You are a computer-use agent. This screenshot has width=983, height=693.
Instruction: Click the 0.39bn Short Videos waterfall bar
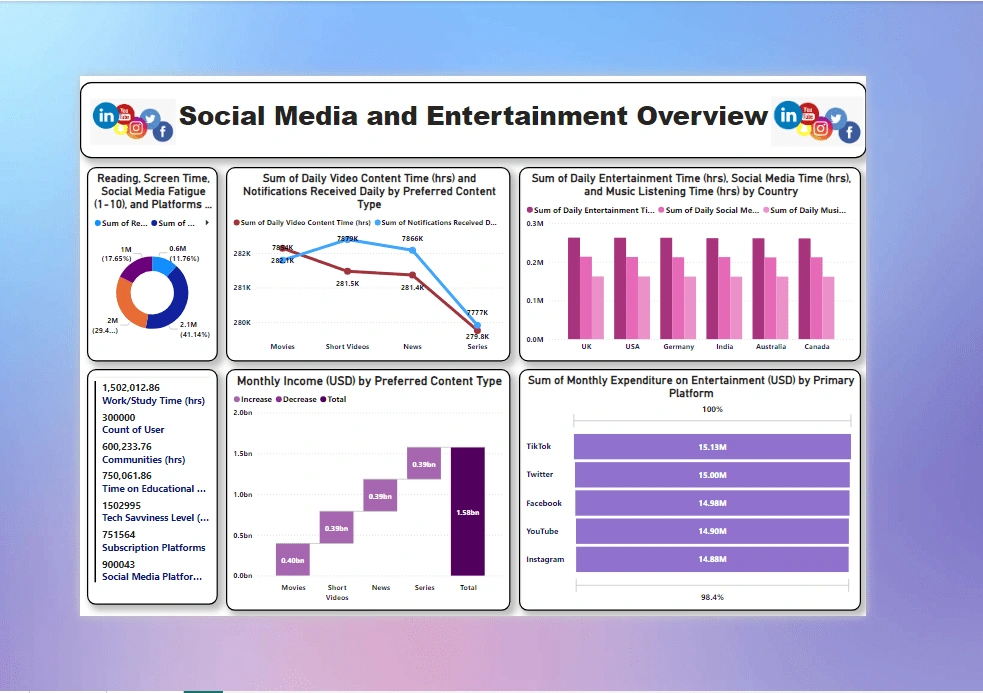point(337,527)
